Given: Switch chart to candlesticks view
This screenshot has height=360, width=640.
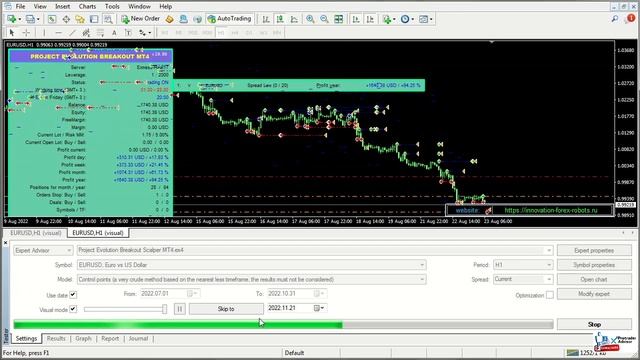Looking at the screenshot, I should coord(280,19).
